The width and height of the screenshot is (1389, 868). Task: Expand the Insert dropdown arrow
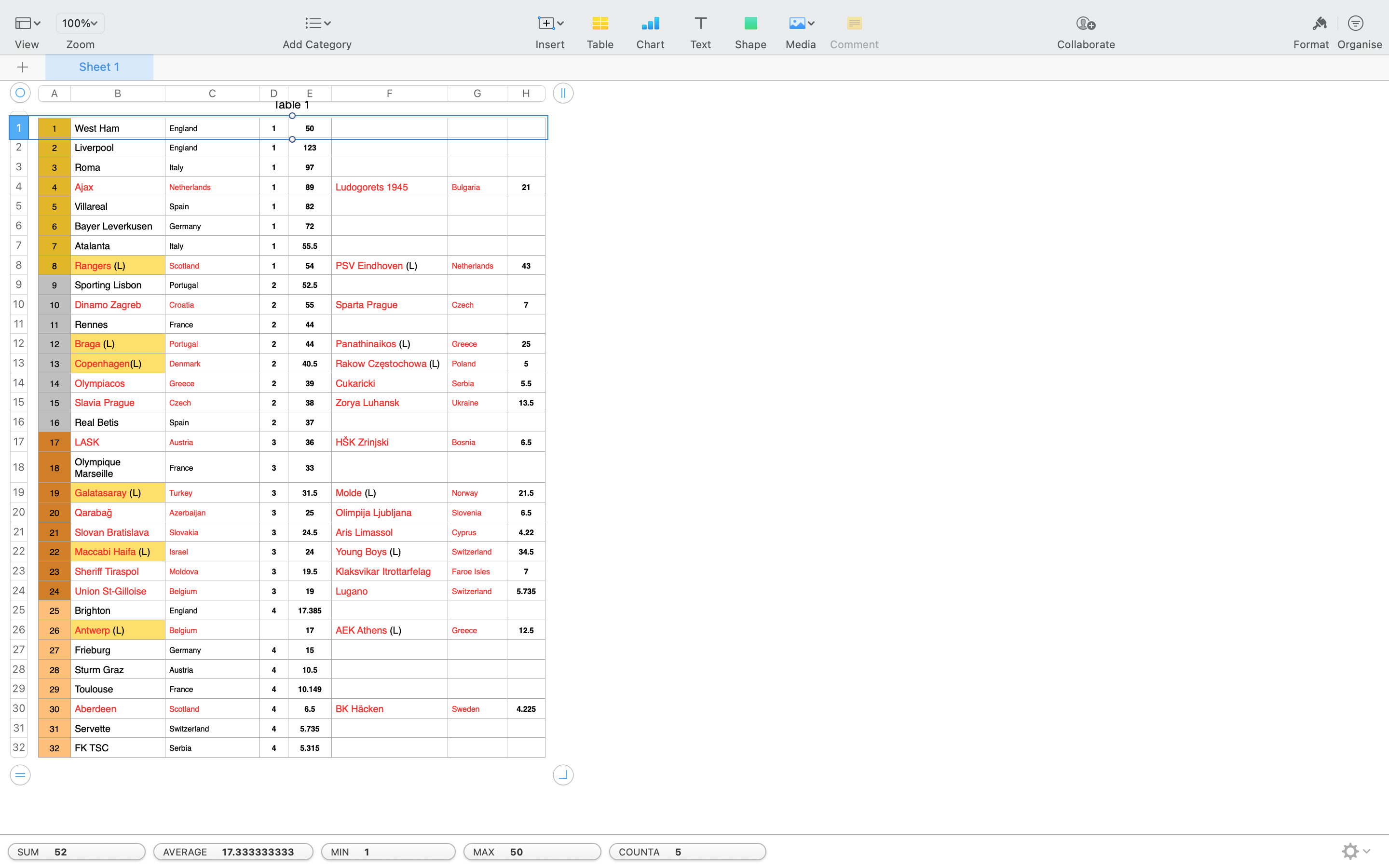560,24
